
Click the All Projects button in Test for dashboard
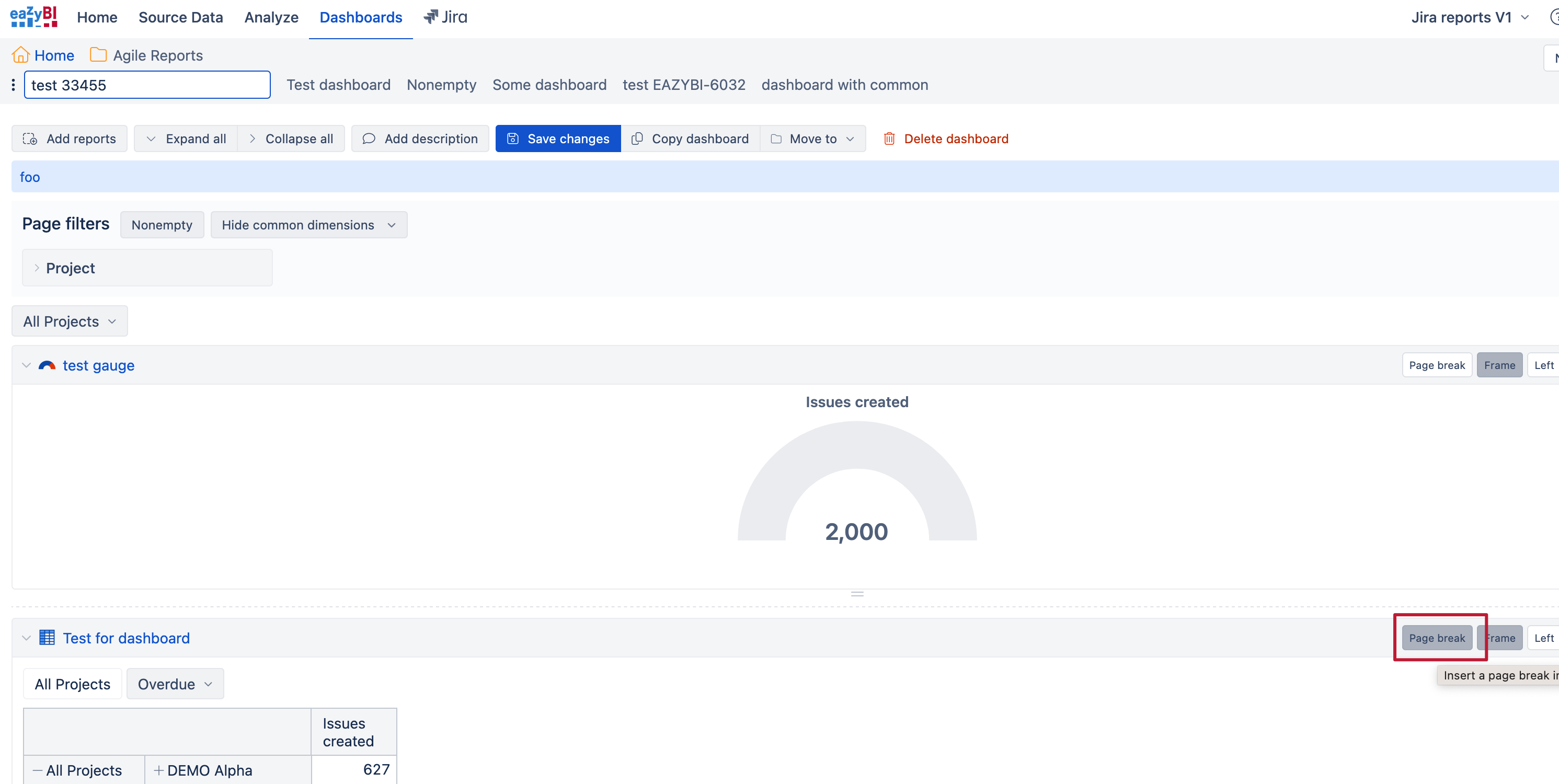pyautogui.click(x=73, y=684)
